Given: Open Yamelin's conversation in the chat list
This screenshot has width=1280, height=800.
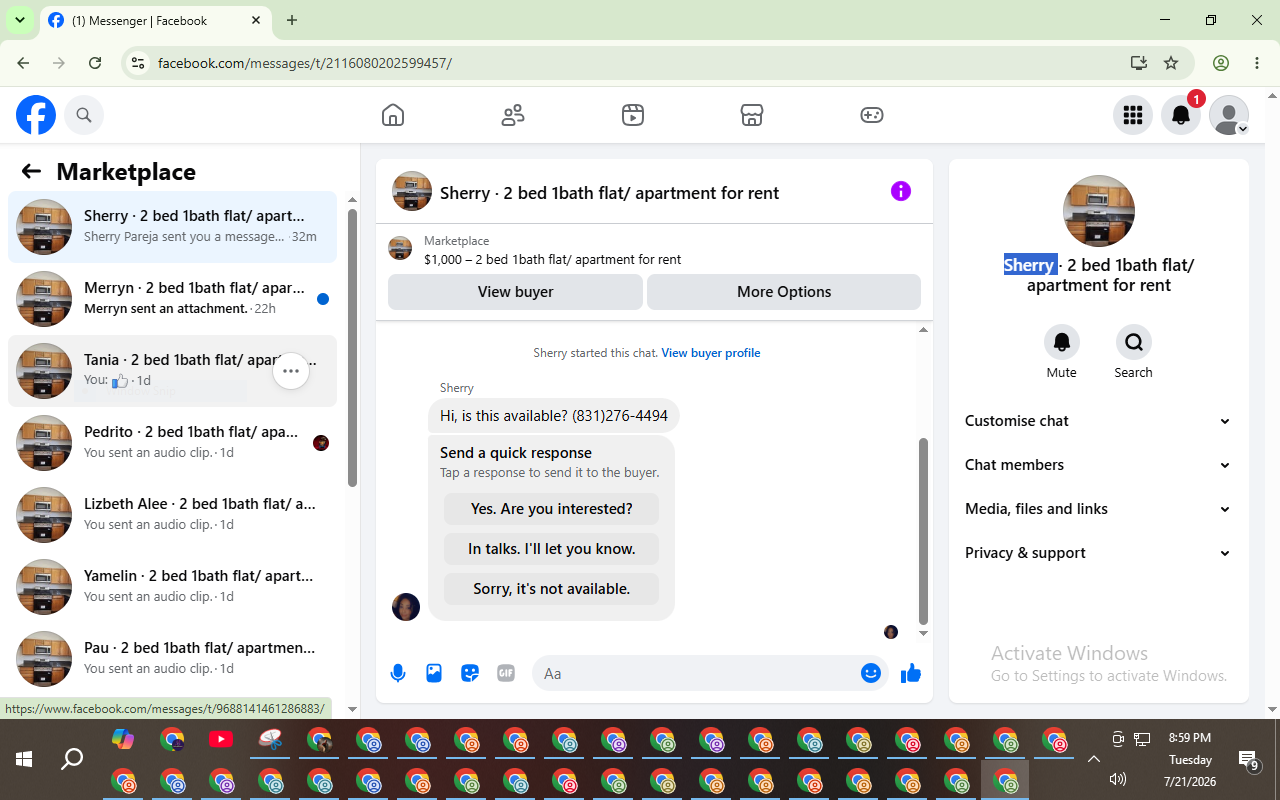Looking at the screenshot, I should 172,587.
